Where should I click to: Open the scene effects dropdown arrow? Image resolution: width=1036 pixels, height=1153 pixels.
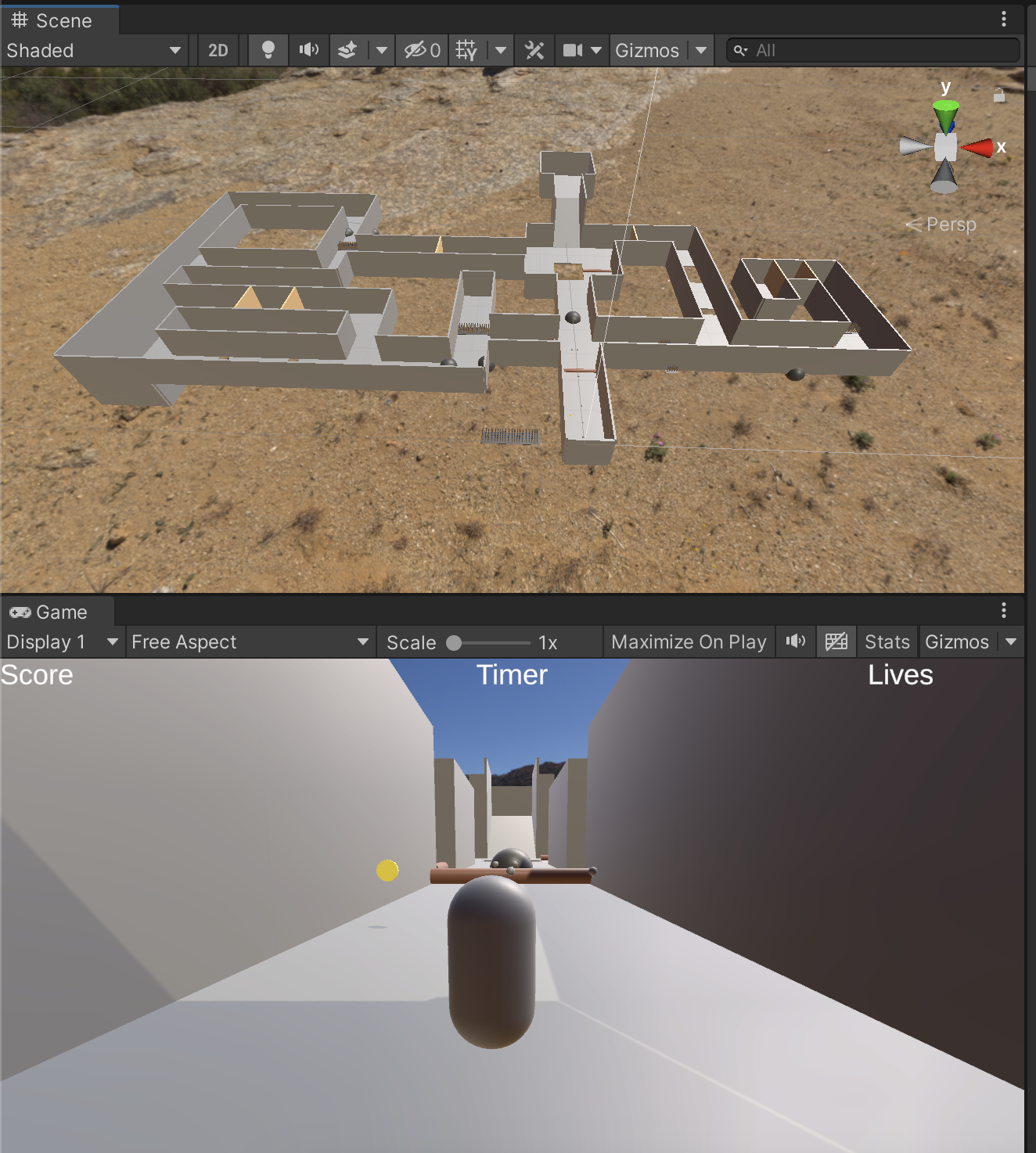coord(382,50)
